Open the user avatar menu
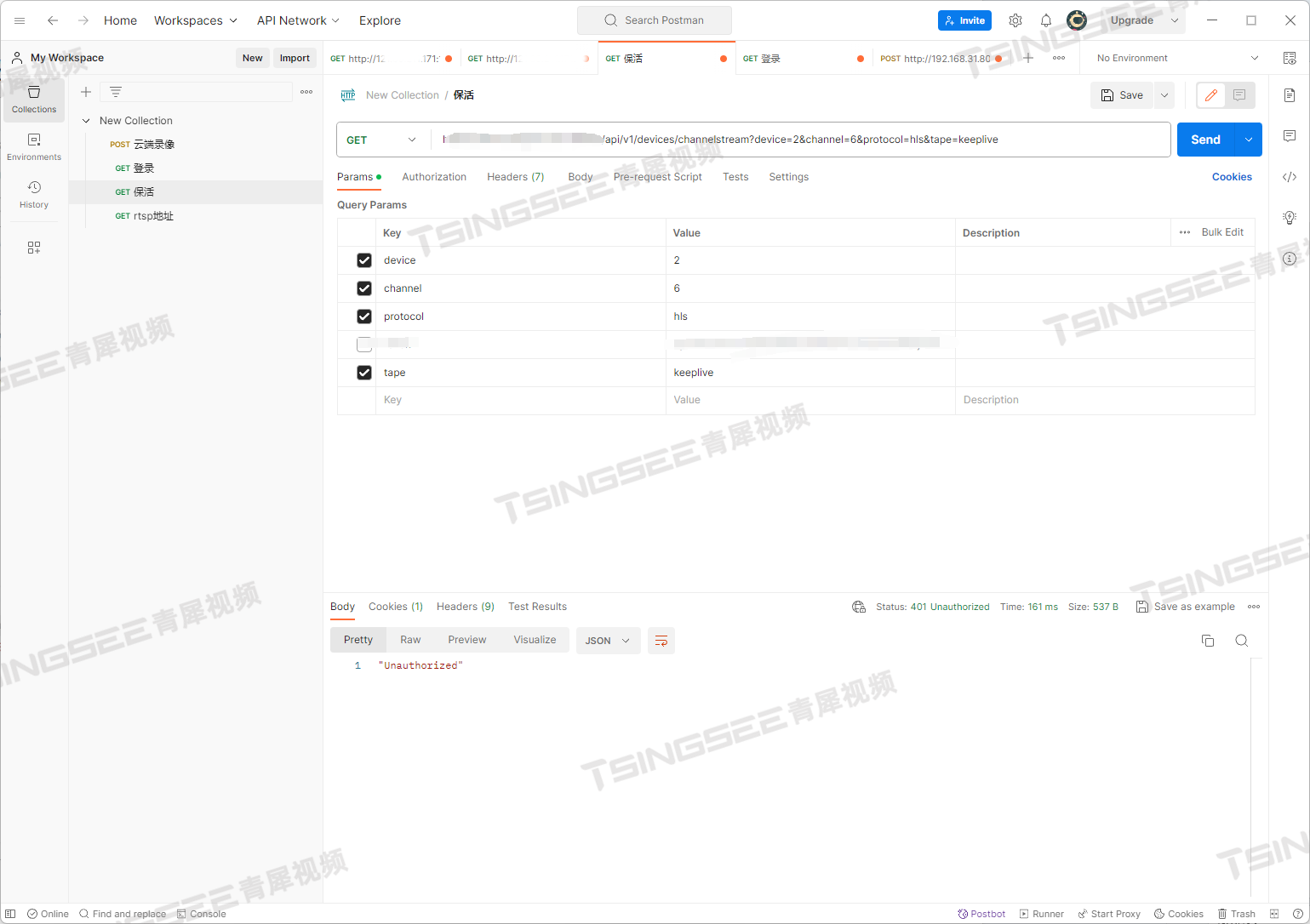The height and width of the screenshot is (924, 1310). point(1077,20)
